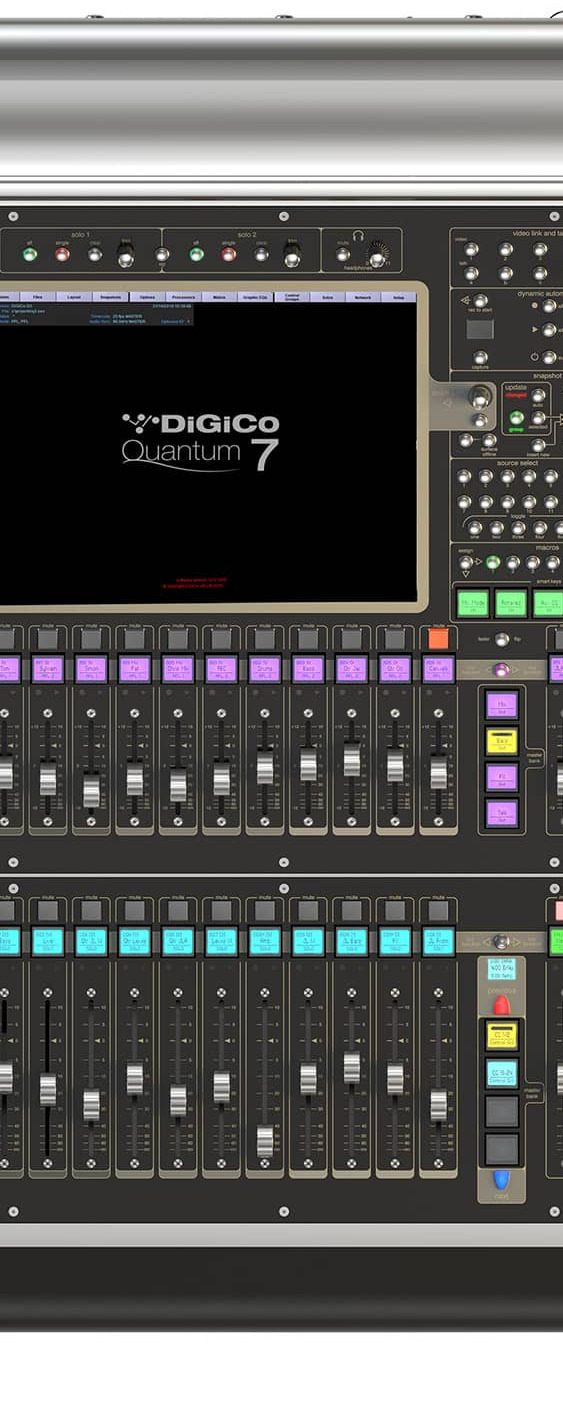Screen dimensions: 563x1428
Task: Hit the 'clear' button in solo 1
Action: tap(95, 254)
